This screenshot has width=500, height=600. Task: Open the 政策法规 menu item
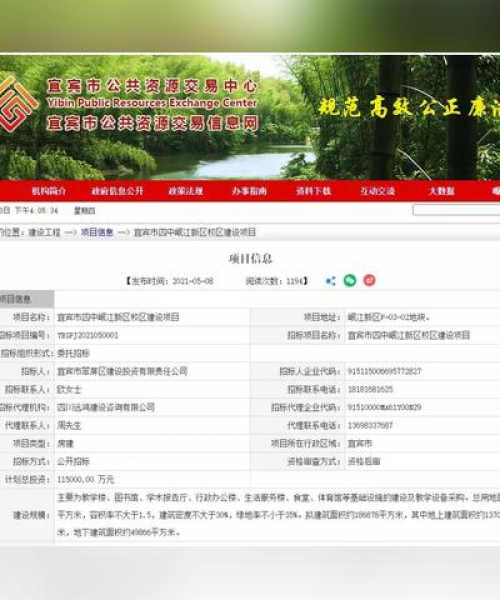(186, 191)
